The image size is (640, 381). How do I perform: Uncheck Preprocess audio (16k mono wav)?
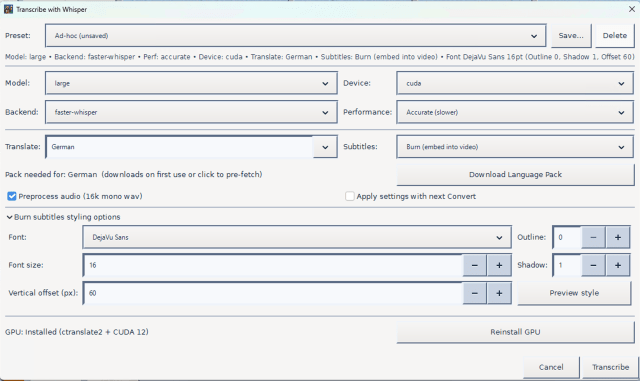pos(12,196)
